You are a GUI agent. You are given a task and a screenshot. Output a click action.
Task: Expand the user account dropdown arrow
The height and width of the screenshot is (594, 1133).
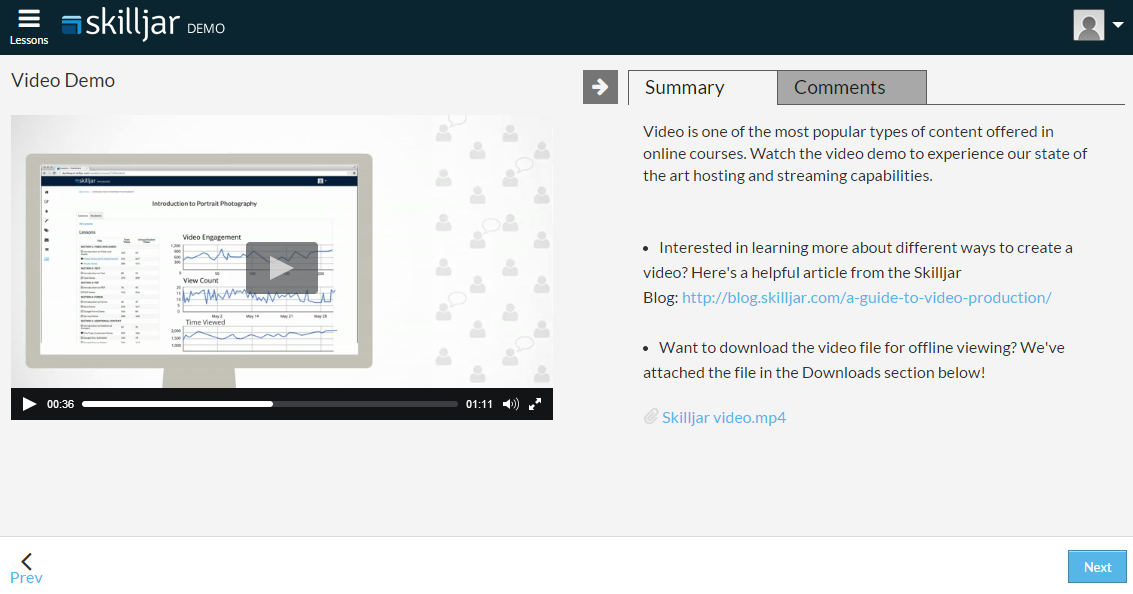click(x=1118, y=26)
